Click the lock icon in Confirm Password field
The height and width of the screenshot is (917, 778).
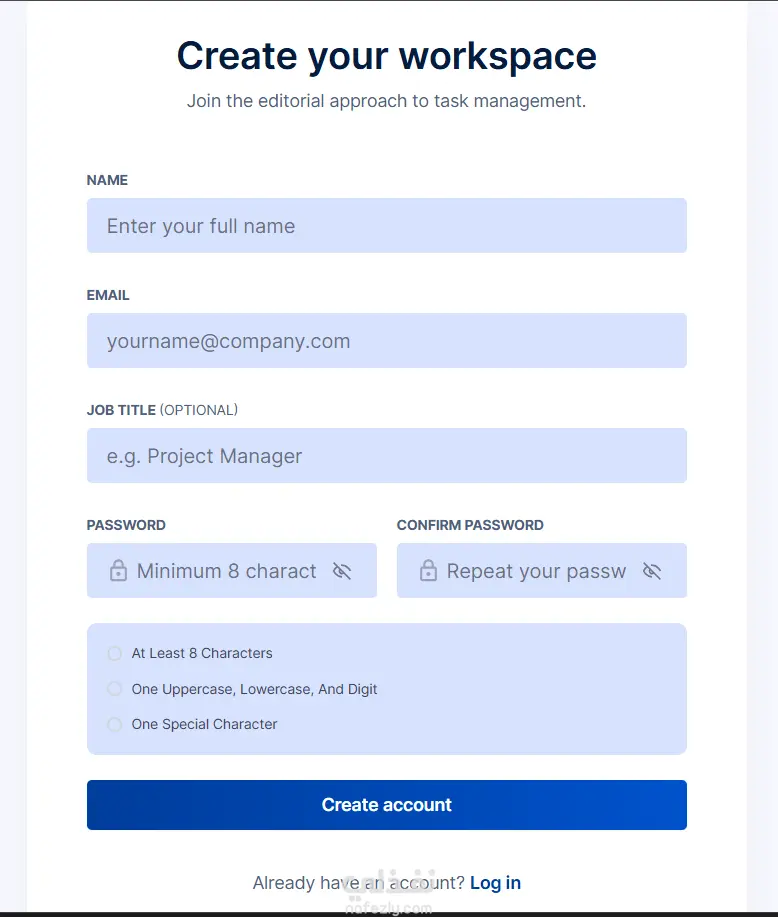point(428,570)
